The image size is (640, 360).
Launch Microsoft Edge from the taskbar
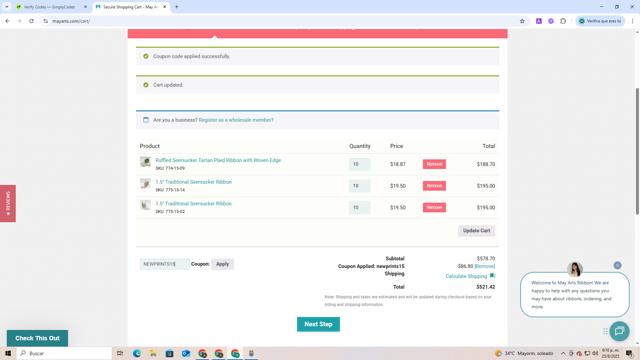click(x=137, y=353)
